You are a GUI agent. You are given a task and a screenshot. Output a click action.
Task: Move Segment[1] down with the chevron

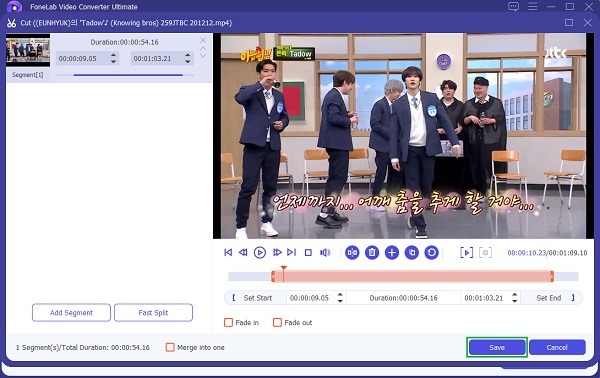[x=203, y=55]
